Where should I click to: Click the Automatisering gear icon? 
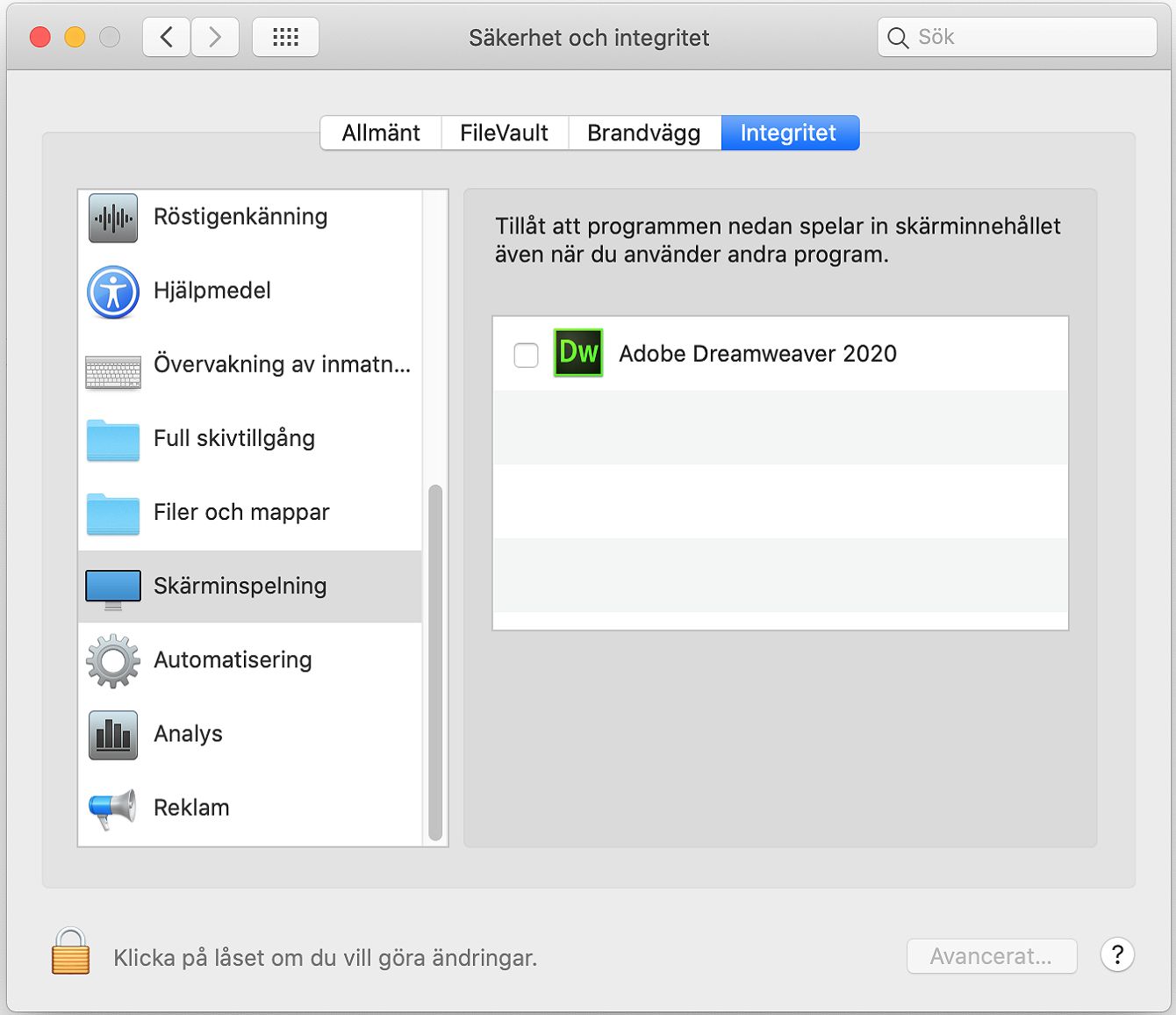(x=113, y=660)
